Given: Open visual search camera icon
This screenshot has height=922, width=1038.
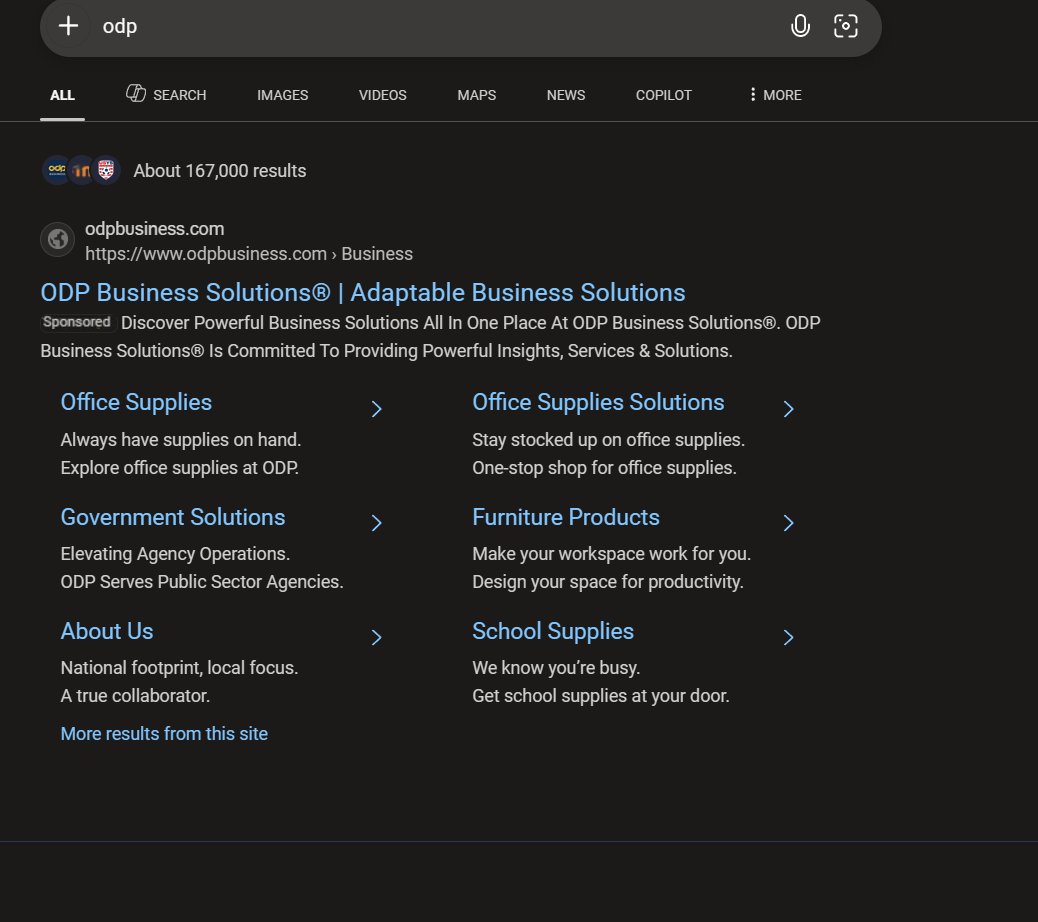Looking at the screenshot, I should click(x=845, y=26).
